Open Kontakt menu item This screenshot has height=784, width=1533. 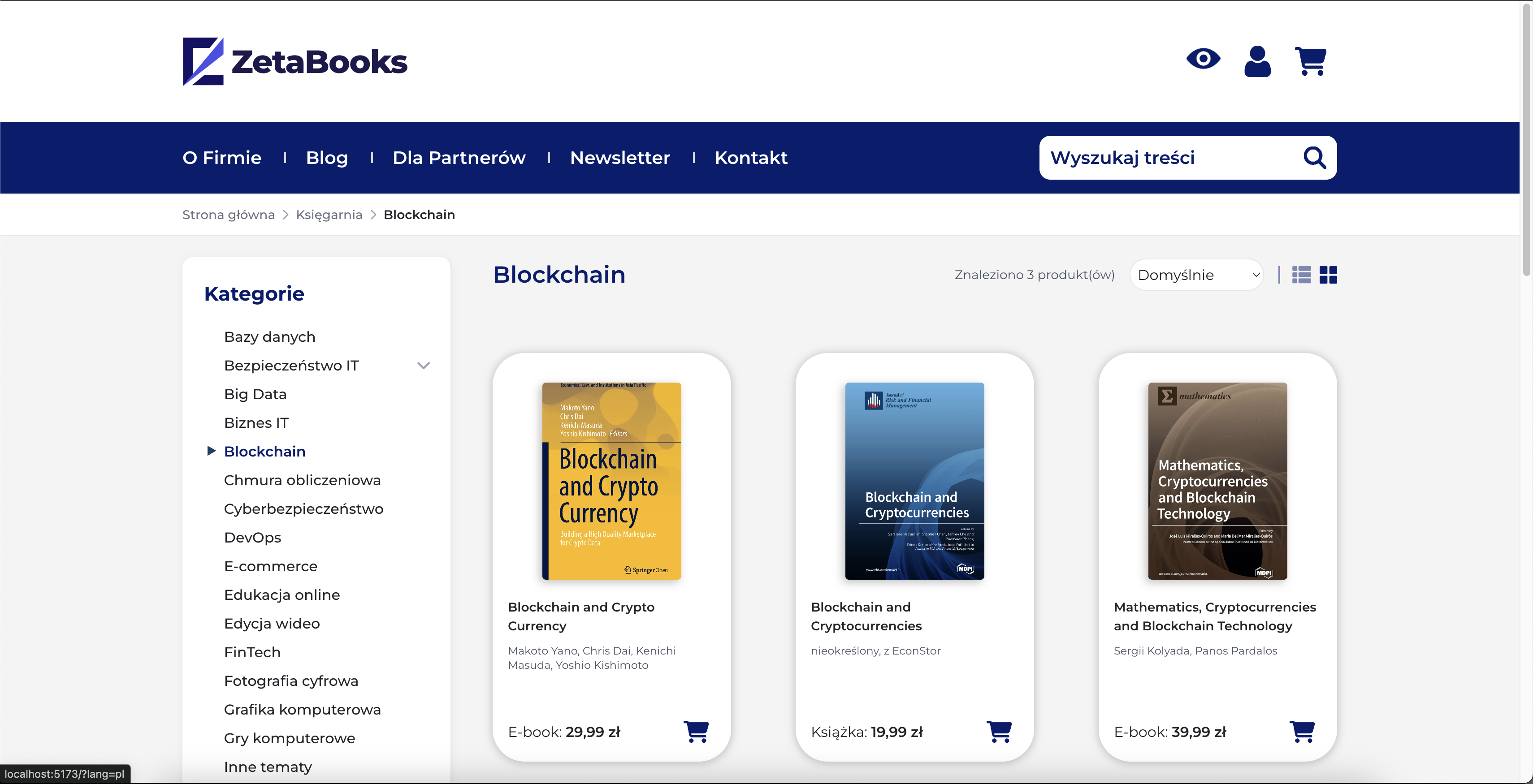[750, 158]
